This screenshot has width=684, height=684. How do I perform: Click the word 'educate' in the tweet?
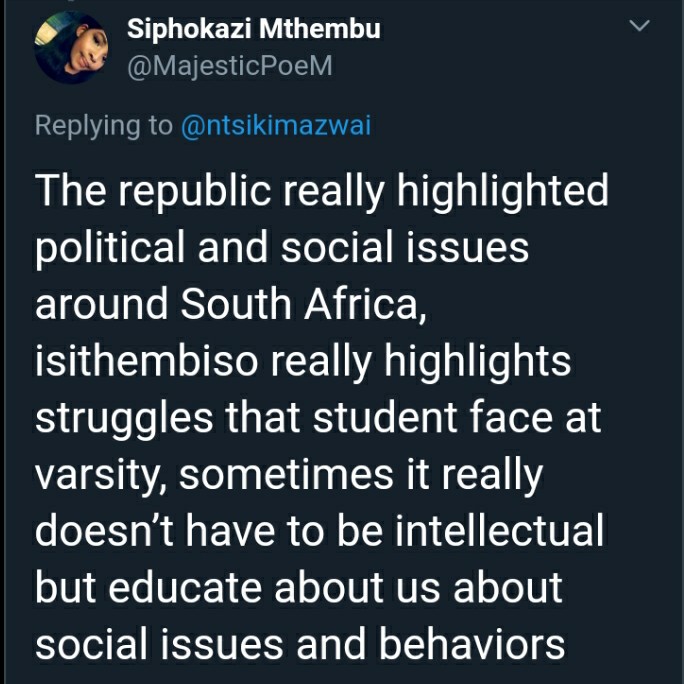pyautogui.click(x=185, y=587)
